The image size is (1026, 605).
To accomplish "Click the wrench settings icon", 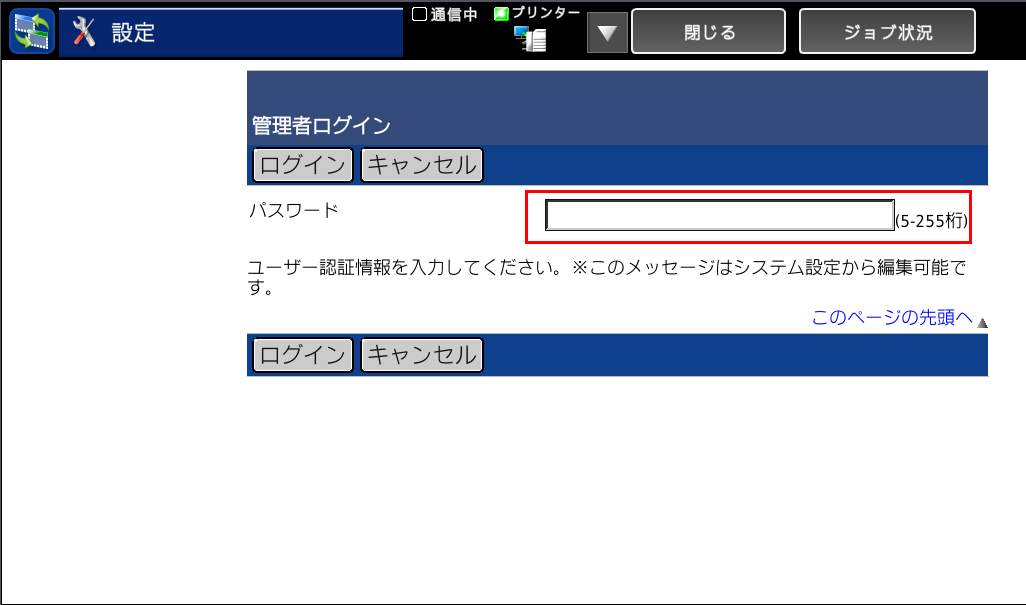I will coord(85,32).
